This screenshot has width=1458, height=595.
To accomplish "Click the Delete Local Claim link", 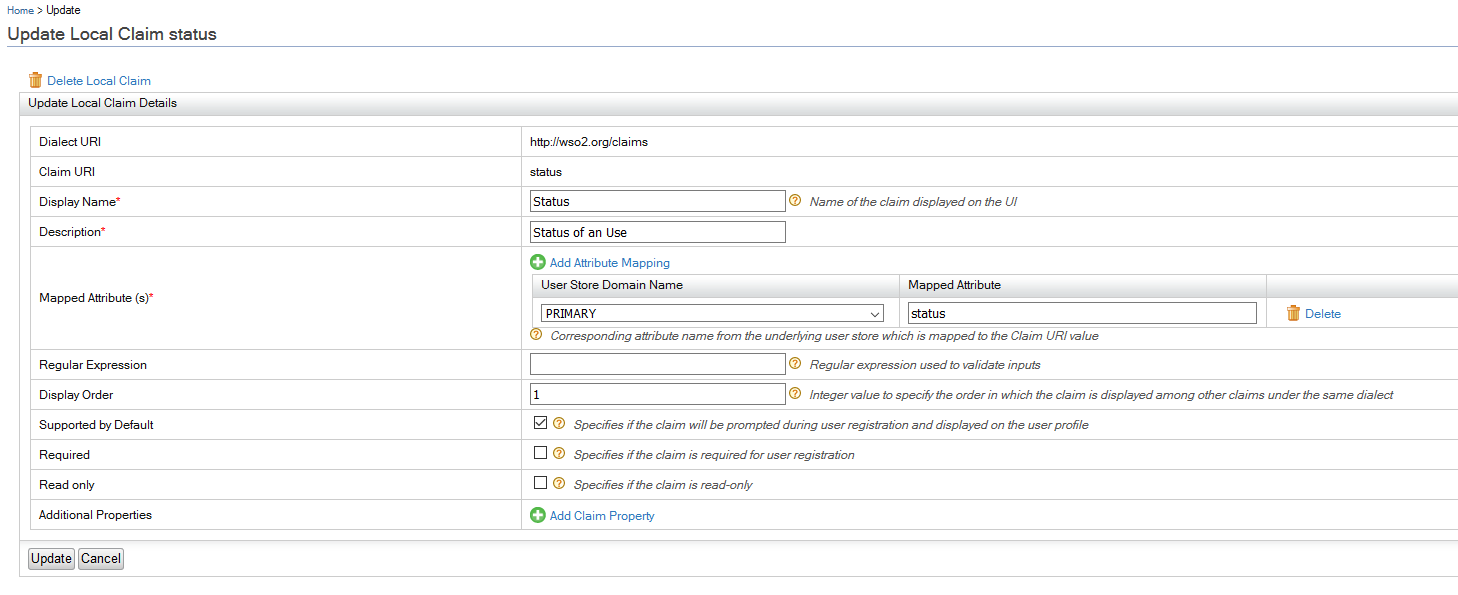I will click(99, 81).
